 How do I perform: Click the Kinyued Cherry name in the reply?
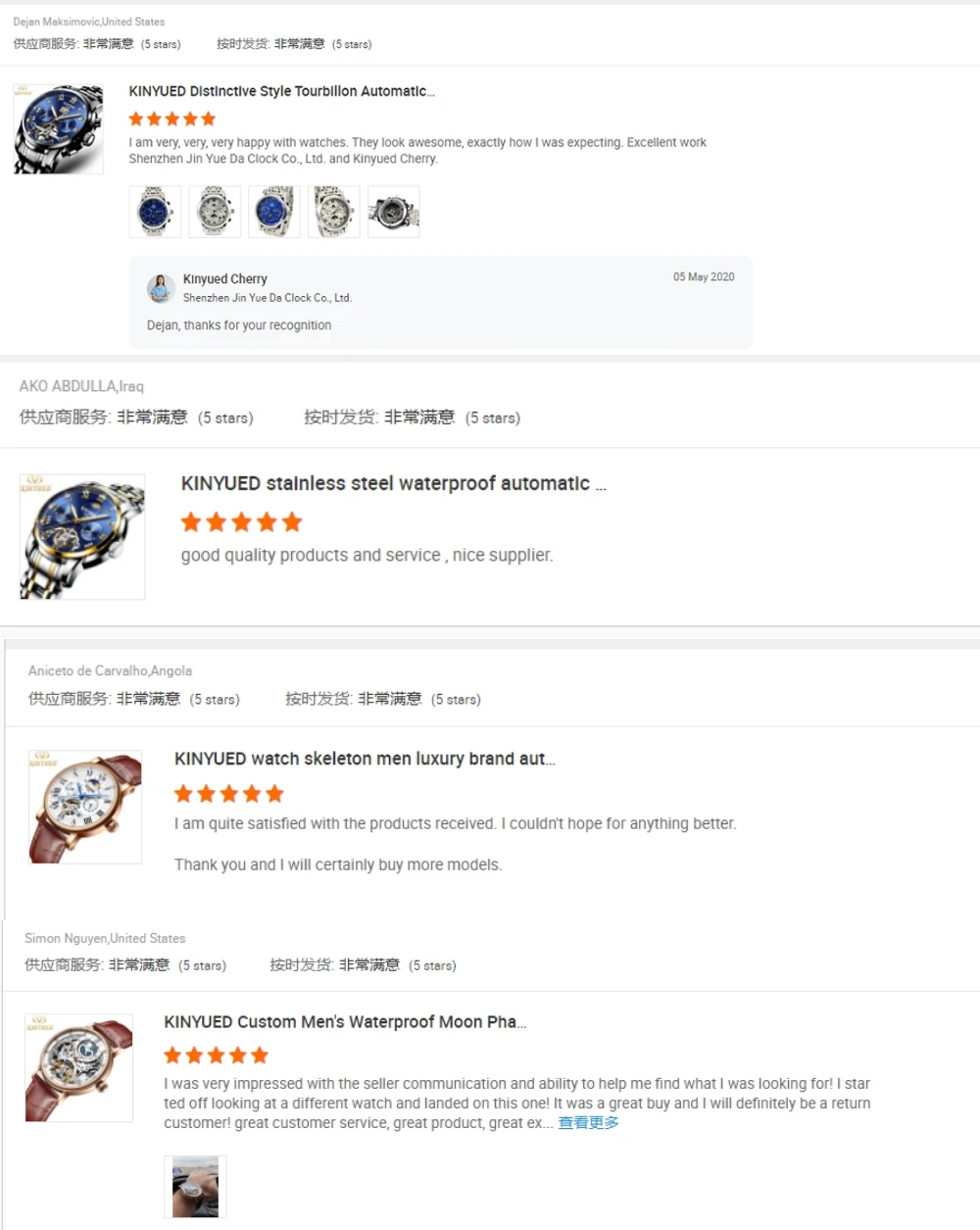[224, 279]
